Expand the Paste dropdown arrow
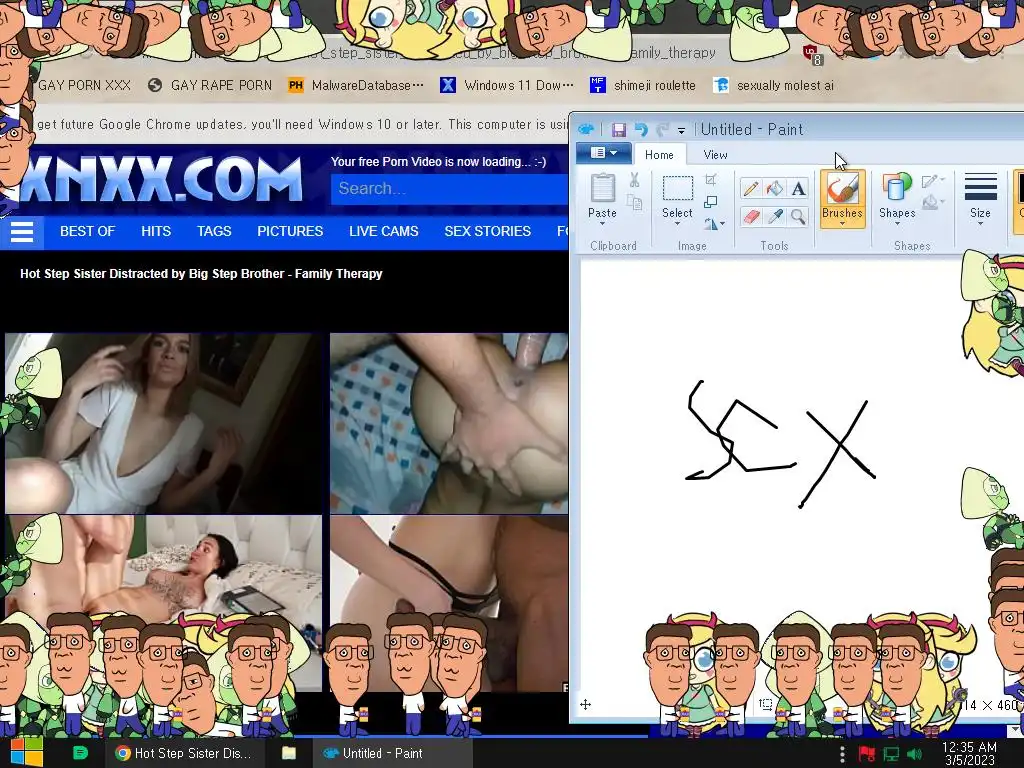The width and height of the screenshot is (1024, 768). [x=602, y=224]
